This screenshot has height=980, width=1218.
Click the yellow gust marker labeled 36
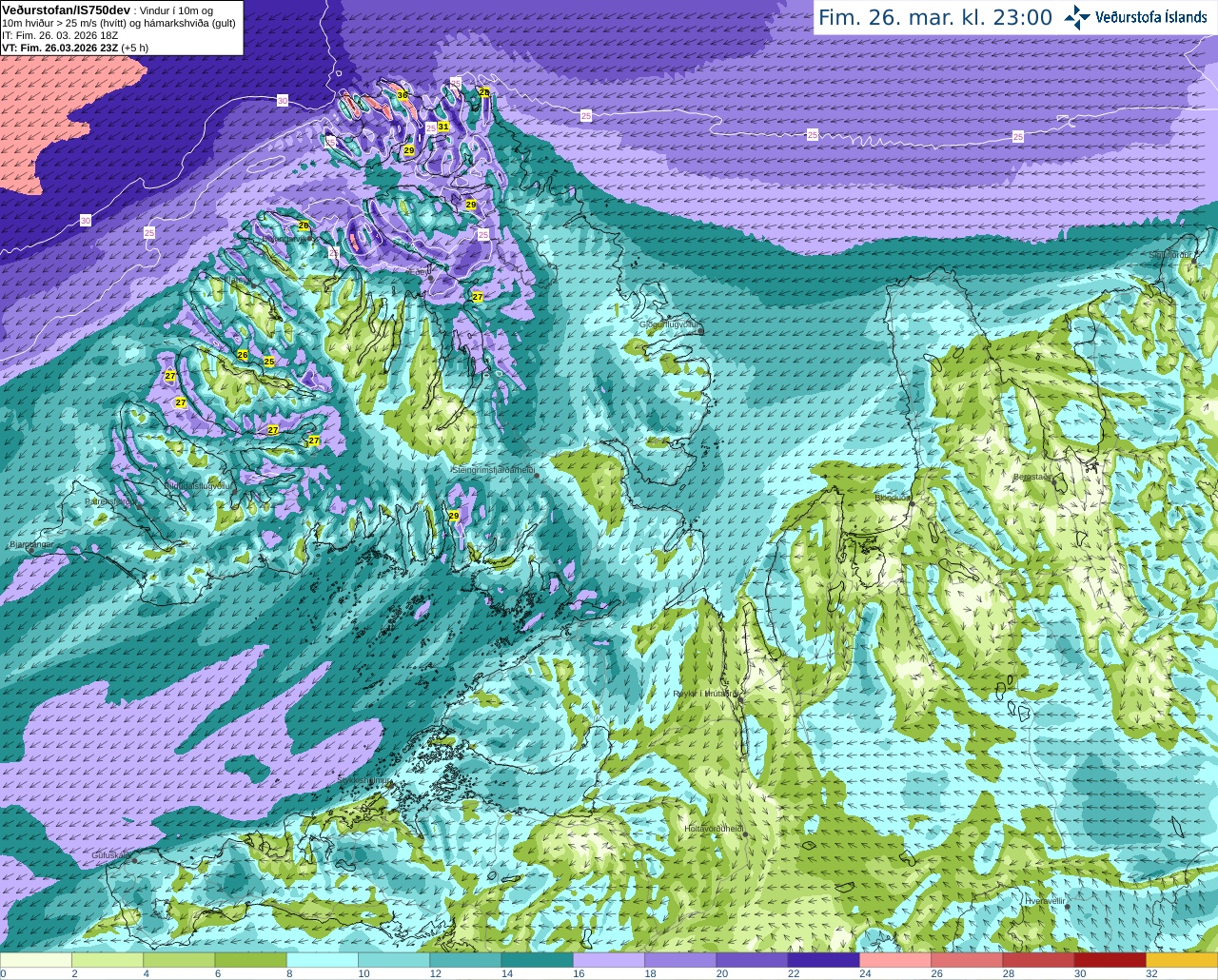pos(403,95)
